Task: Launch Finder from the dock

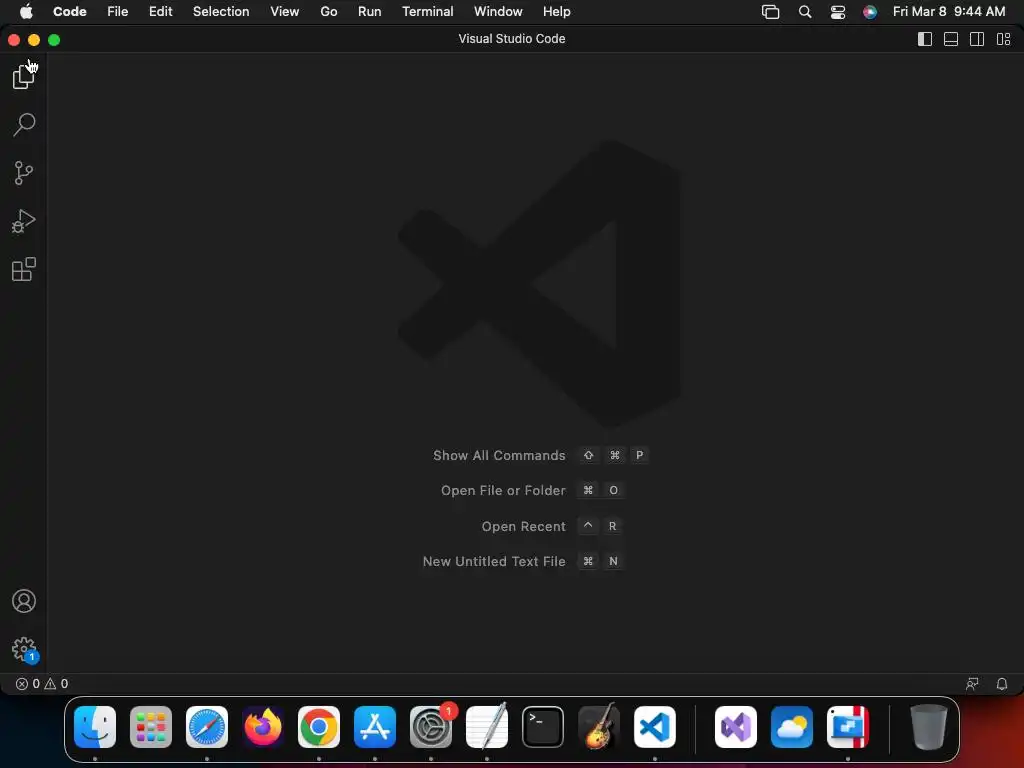Action: point(95,726)
